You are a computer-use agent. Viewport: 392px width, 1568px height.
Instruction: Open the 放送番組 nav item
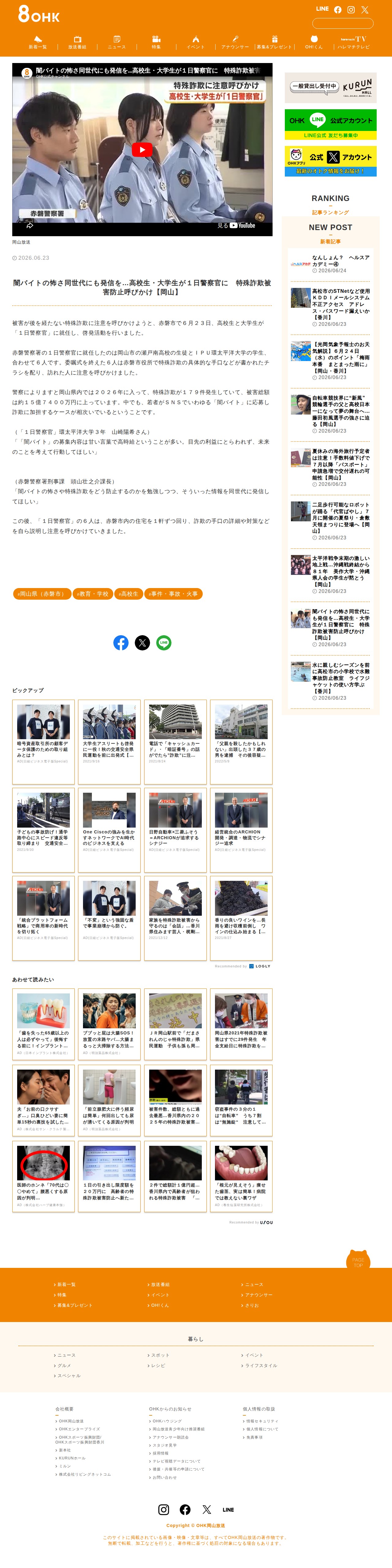(x=77, y=42)
